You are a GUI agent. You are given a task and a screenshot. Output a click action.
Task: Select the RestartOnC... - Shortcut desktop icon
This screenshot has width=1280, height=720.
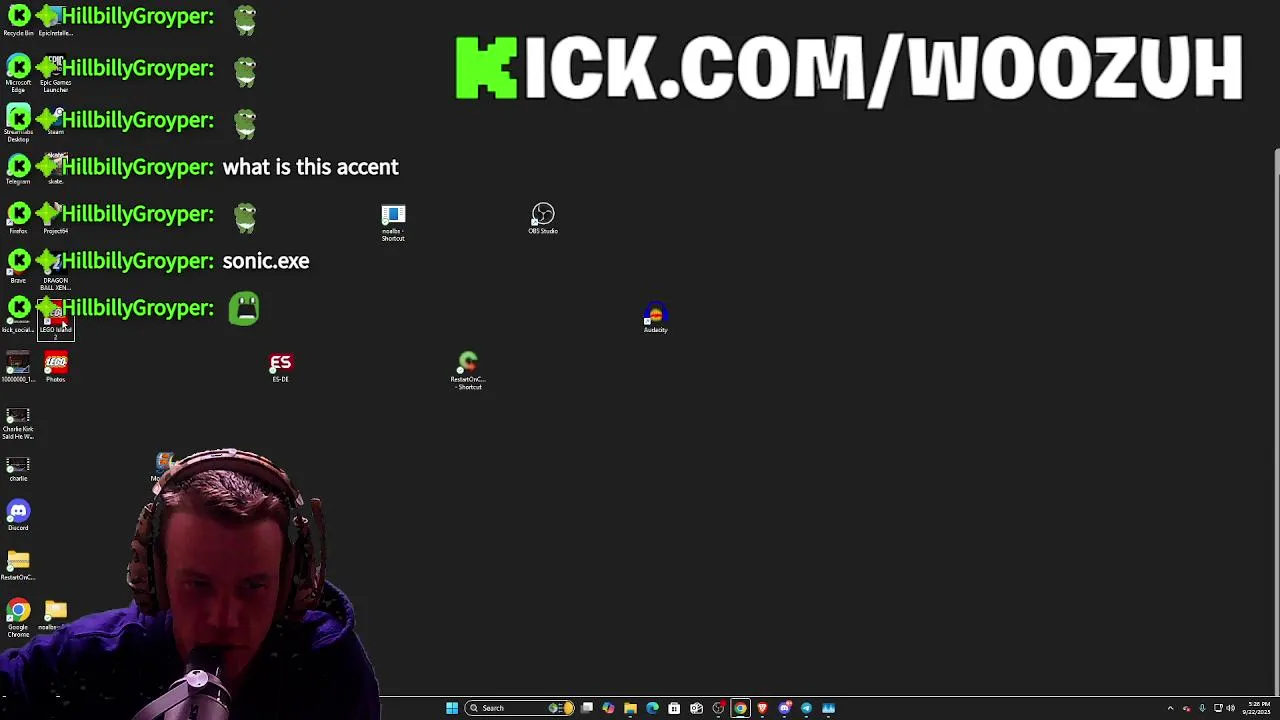point(467,370)
